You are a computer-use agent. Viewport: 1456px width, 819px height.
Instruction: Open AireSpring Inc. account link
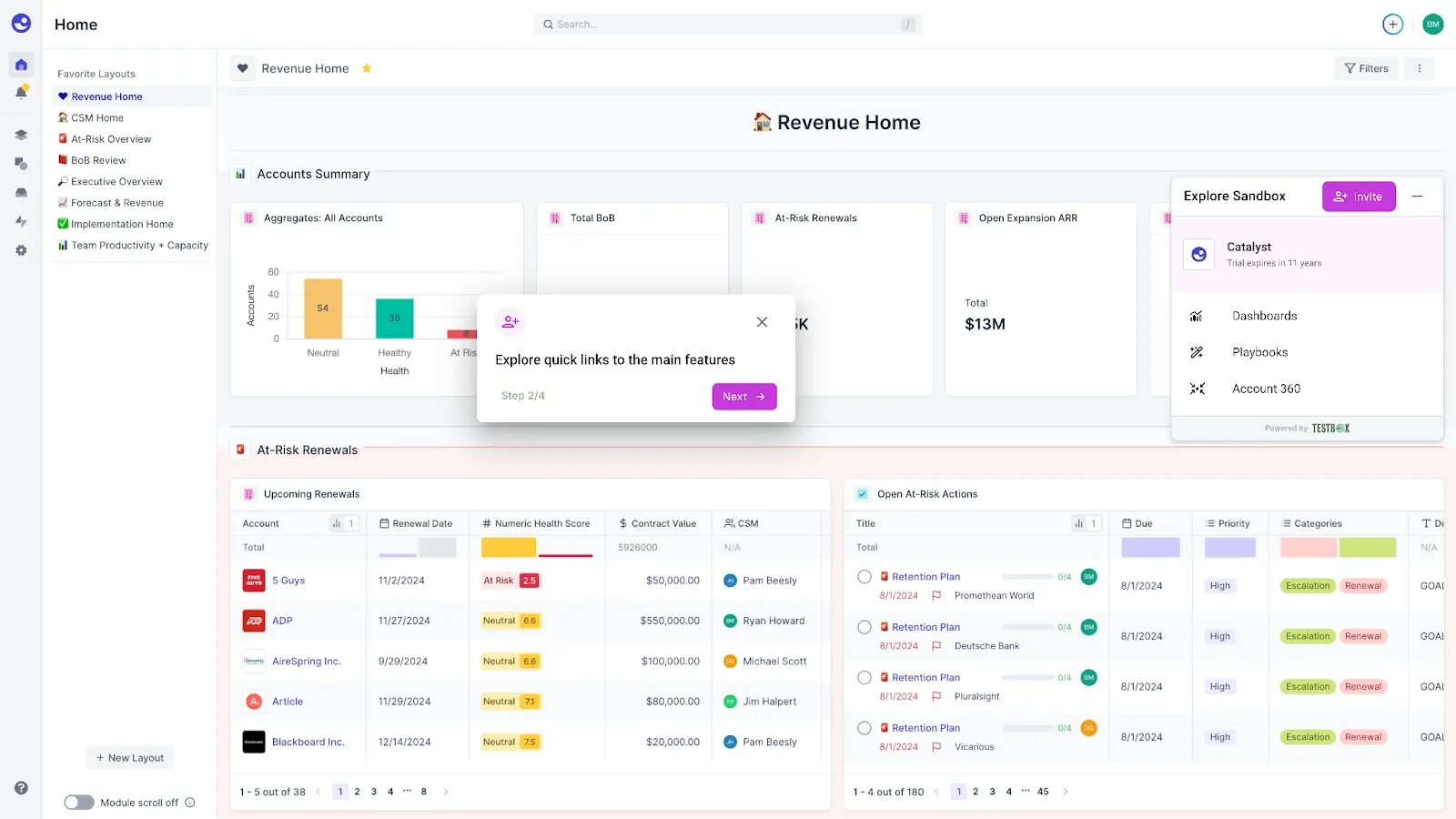click(x=306, y=662)
